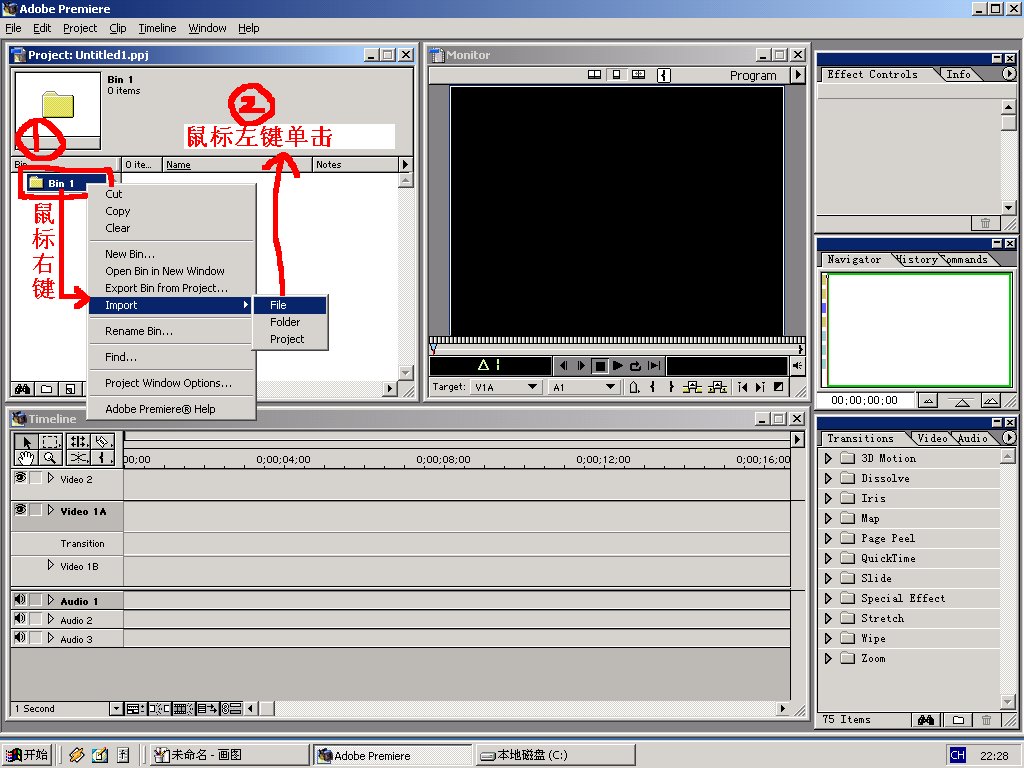Click the Play In to Out button
Screen dimensions: 1024x768
pos(654,366)
